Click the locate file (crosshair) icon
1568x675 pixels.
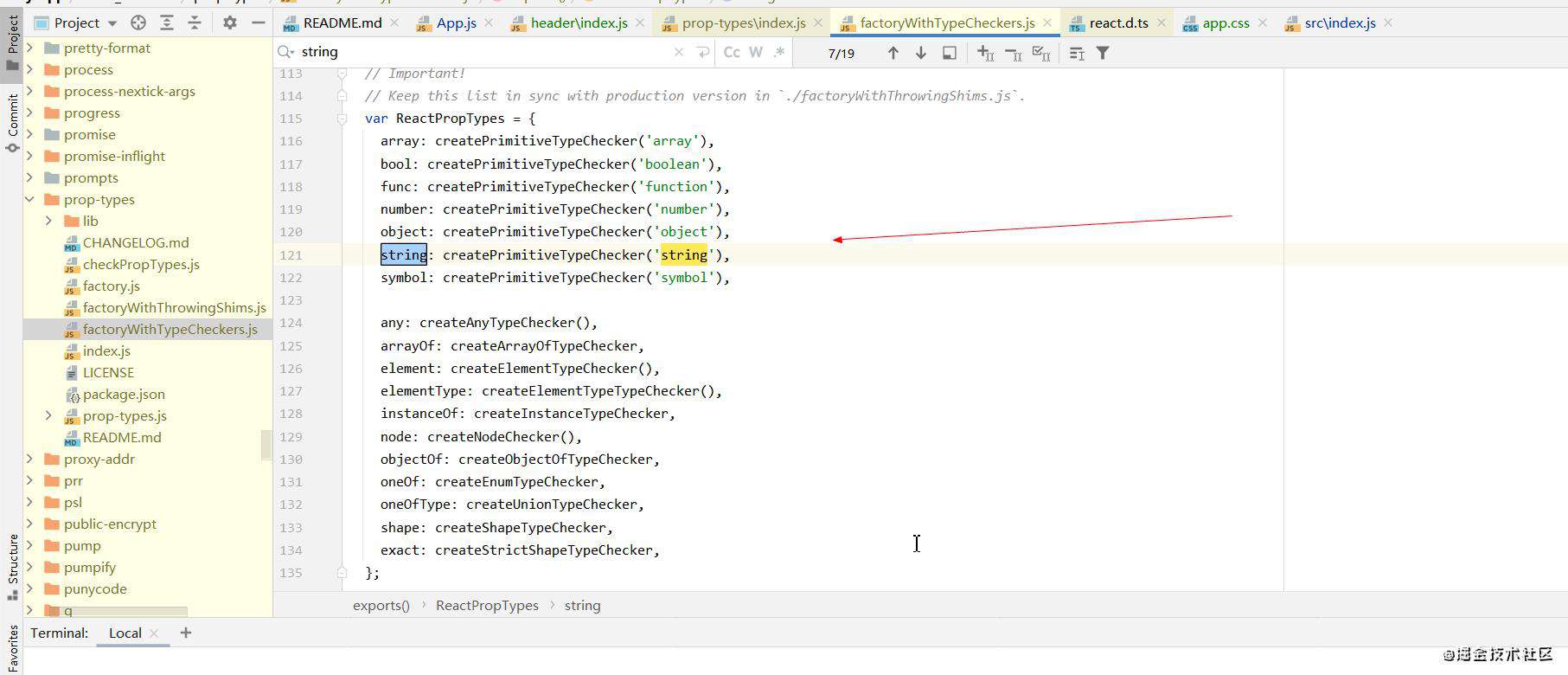tap(138, 23)
